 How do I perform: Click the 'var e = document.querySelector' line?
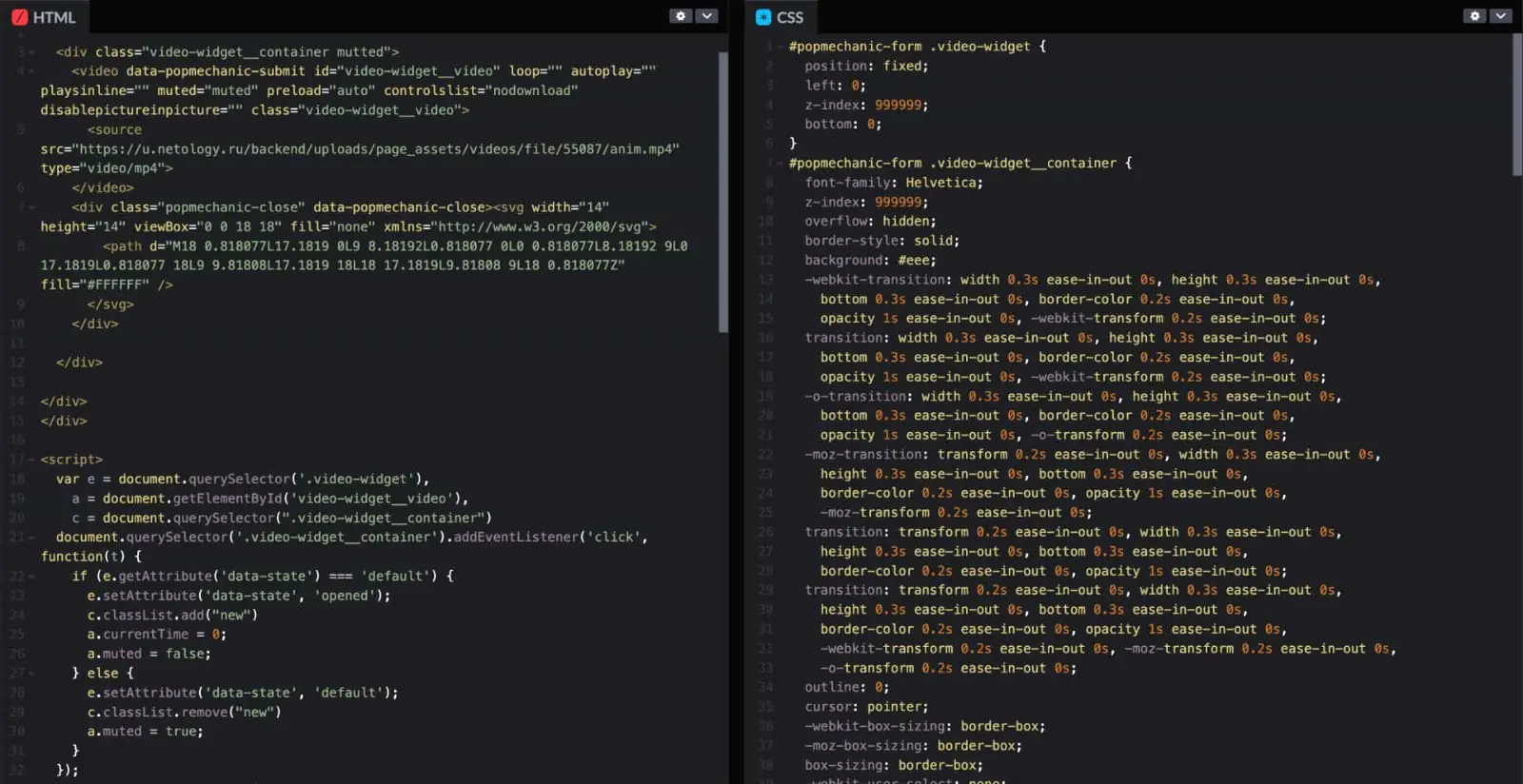coord(243,480)
